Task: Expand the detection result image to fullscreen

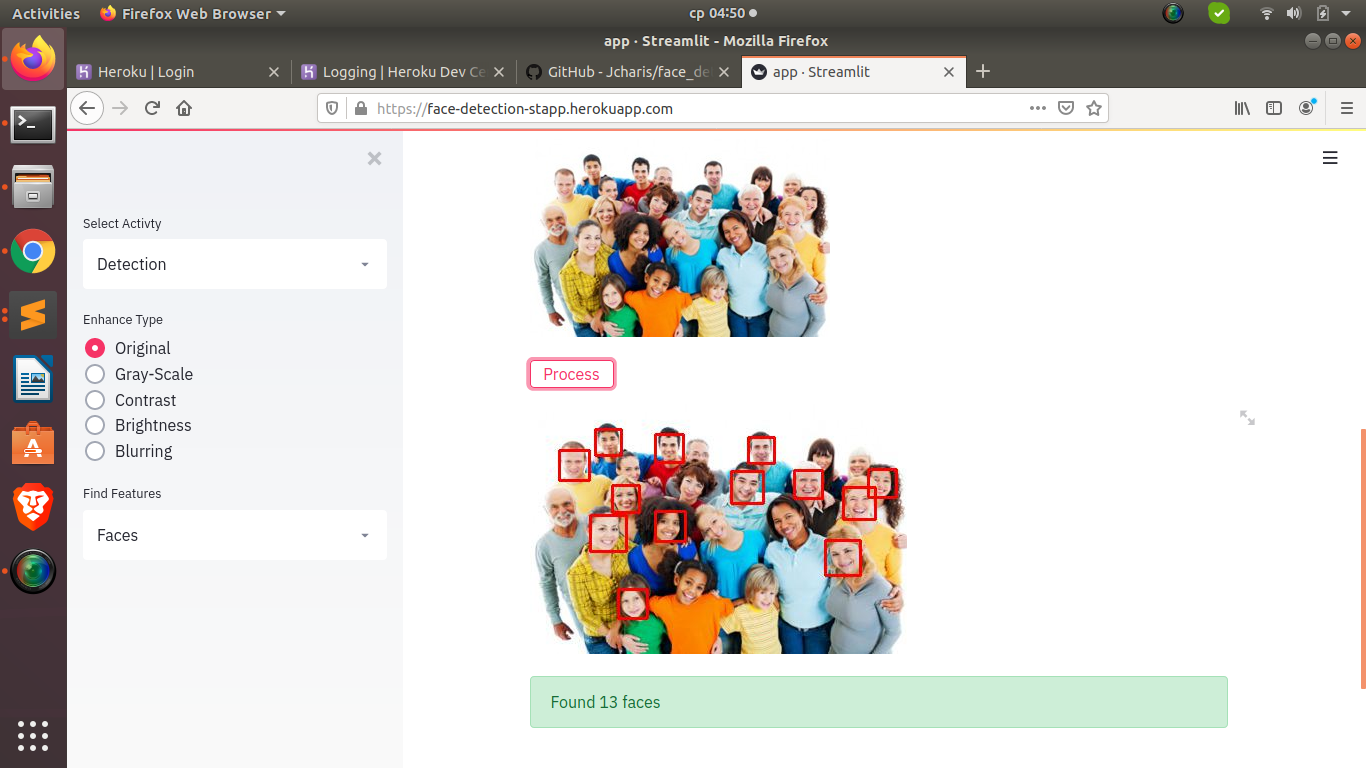Action: pos(1246,417)
